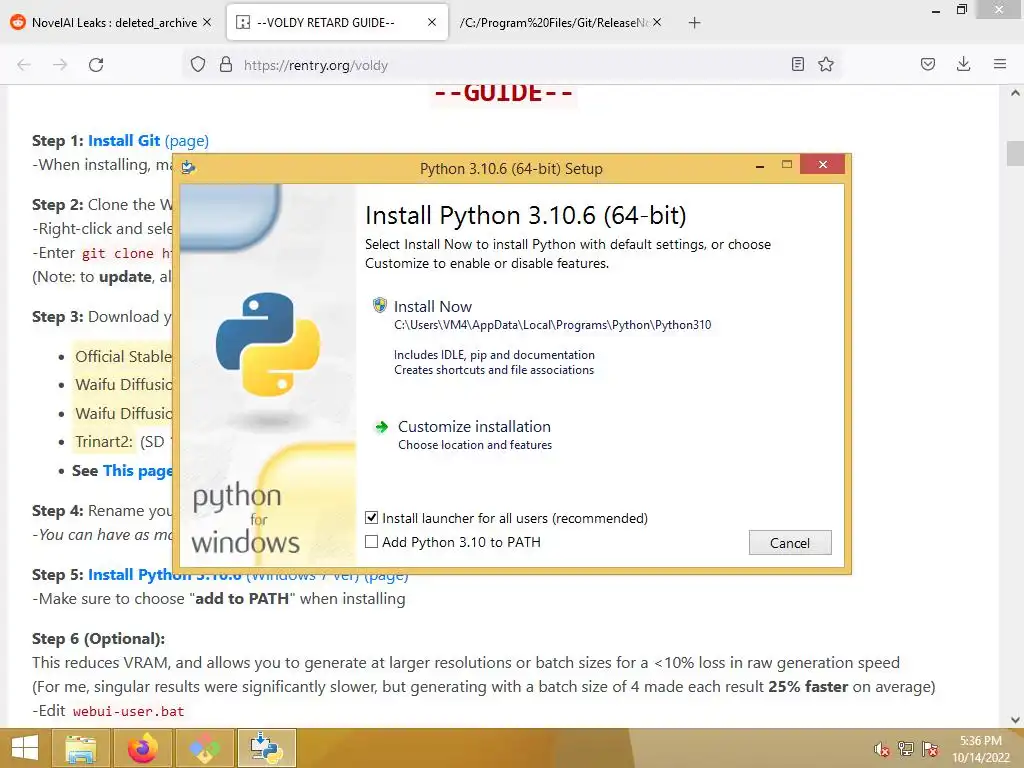Click Python installer title bar icon
This screenshot has width=1024, height=768.
[188, 168]
